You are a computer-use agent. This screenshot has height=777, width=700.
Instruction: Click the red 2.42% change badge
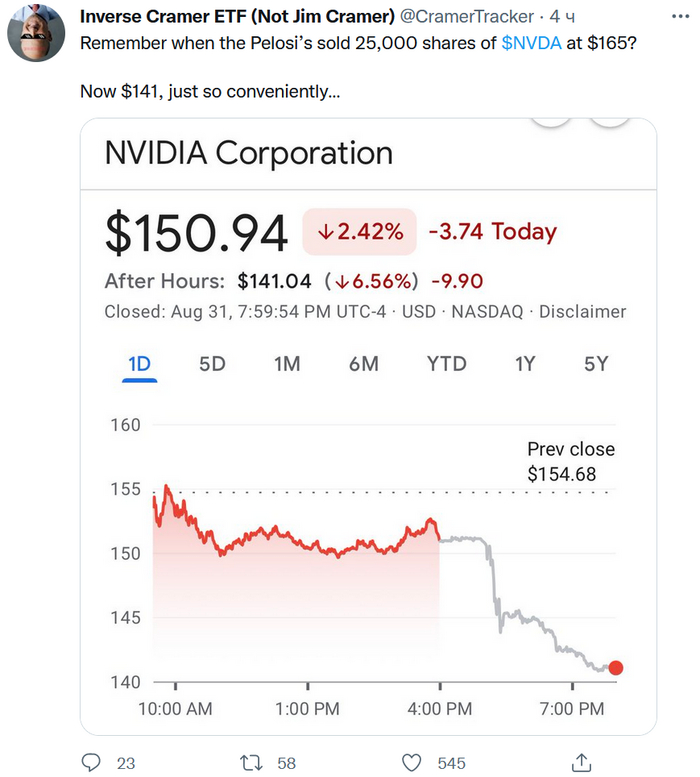(x=359, y=232)
